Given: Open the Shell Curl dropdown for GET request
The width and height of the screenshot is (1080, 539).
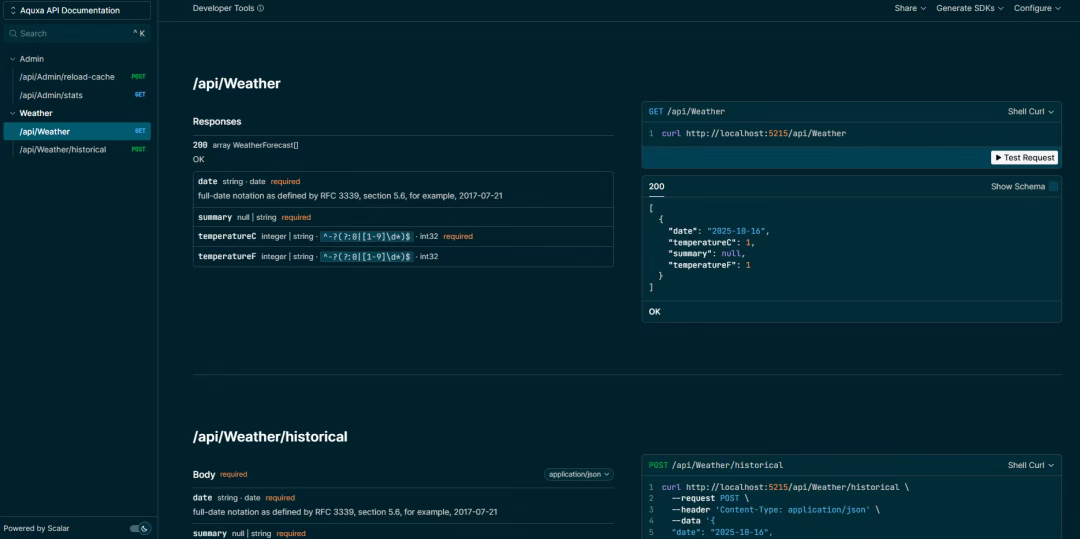Looking at the screenshot, I should click(x=1030, y=112).
